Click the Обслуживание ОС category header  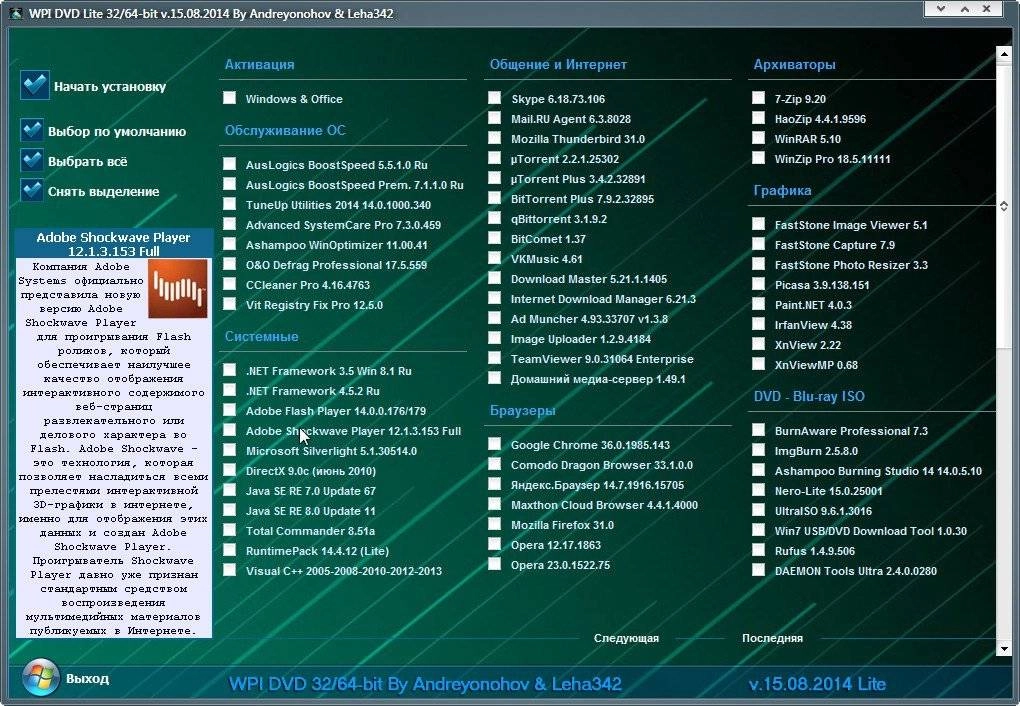tap(285, 130)
